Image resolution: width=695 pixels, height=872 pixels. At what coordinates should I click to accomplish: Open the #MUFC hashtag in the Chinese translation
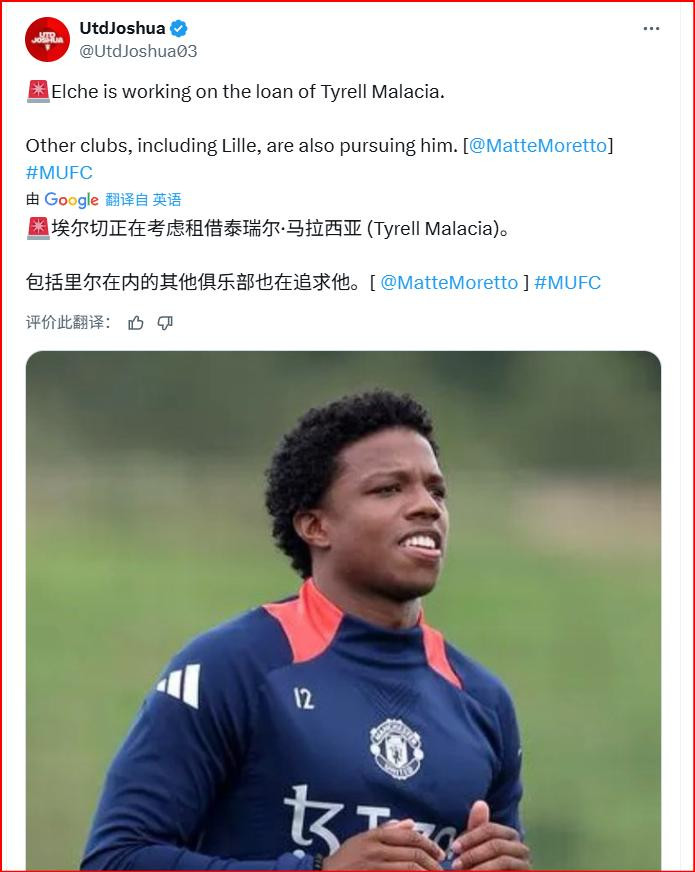click(x=567, y=283)
